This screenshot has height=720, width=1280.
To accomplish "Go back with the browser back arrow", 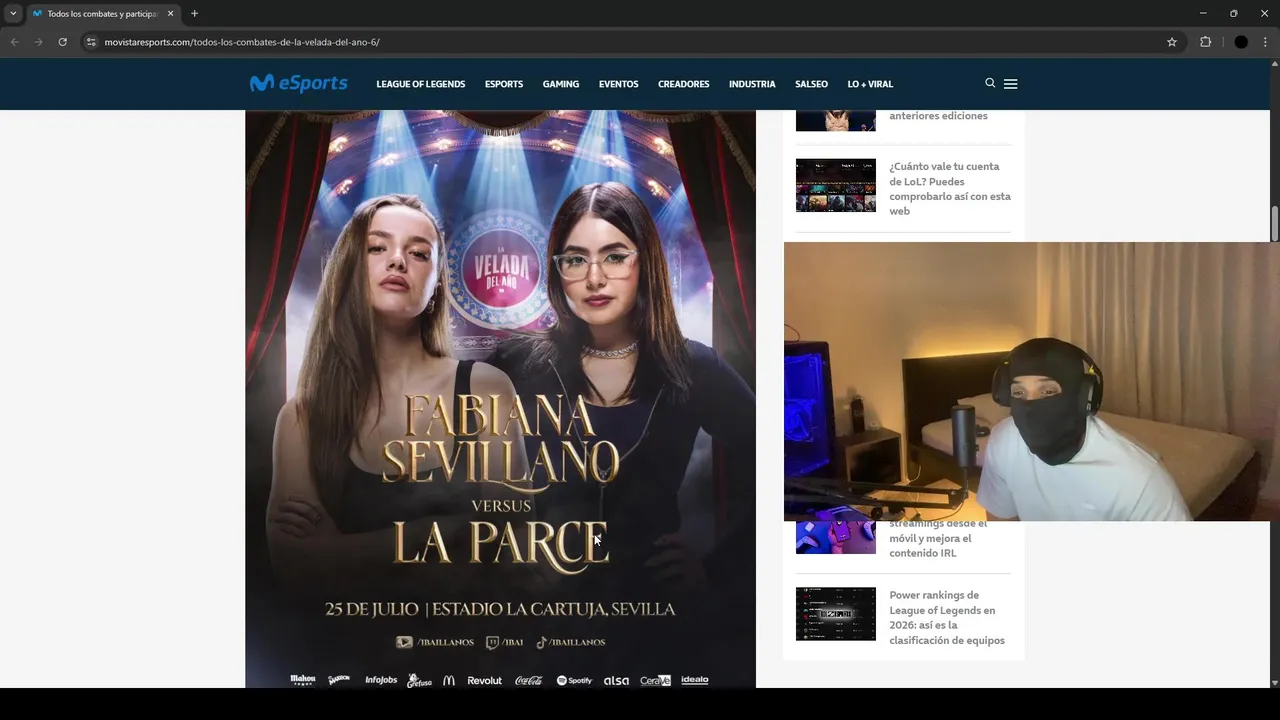I will pos(14,42).
